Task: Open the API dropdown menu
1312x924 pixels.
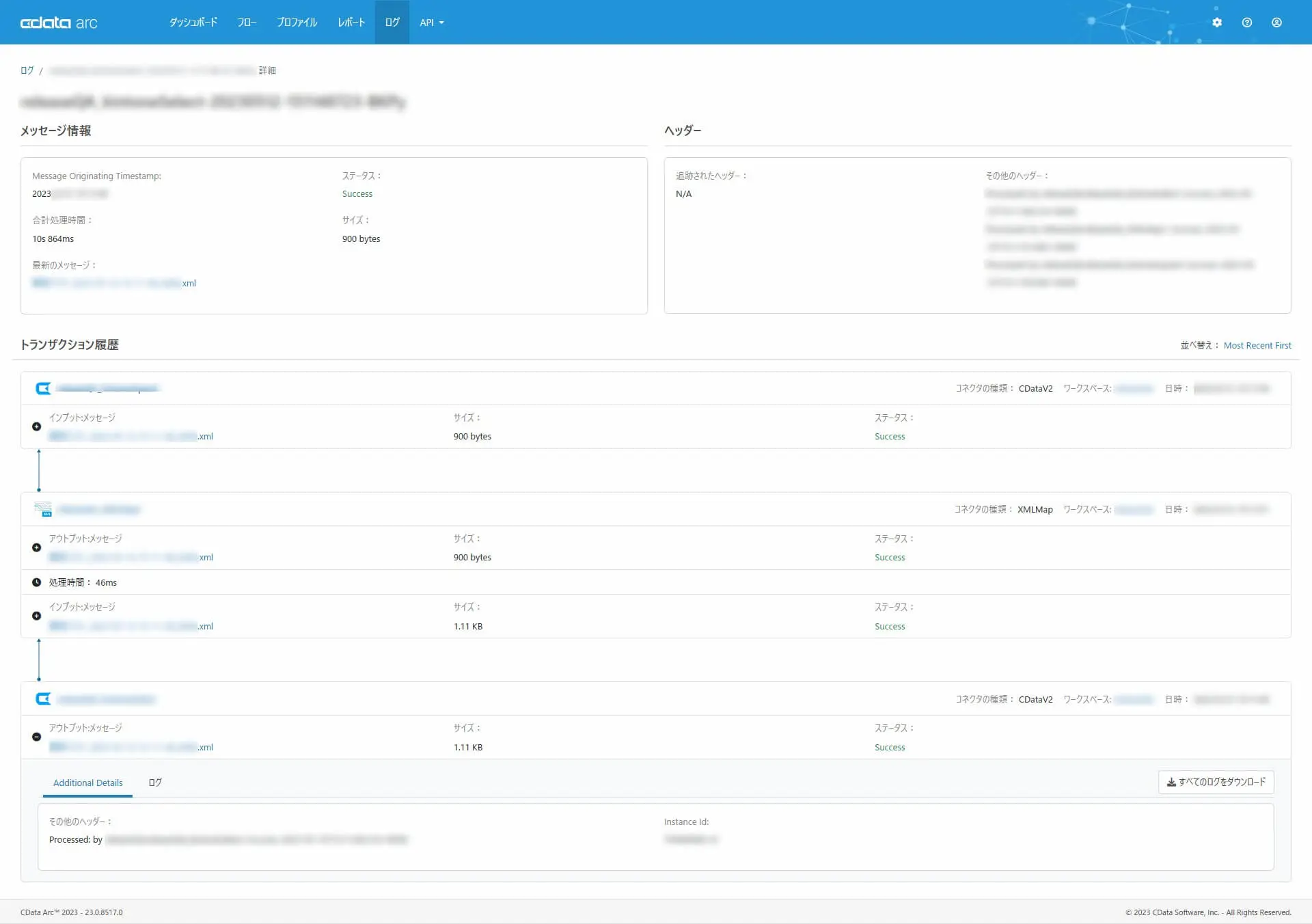Action: click(431, 23)
